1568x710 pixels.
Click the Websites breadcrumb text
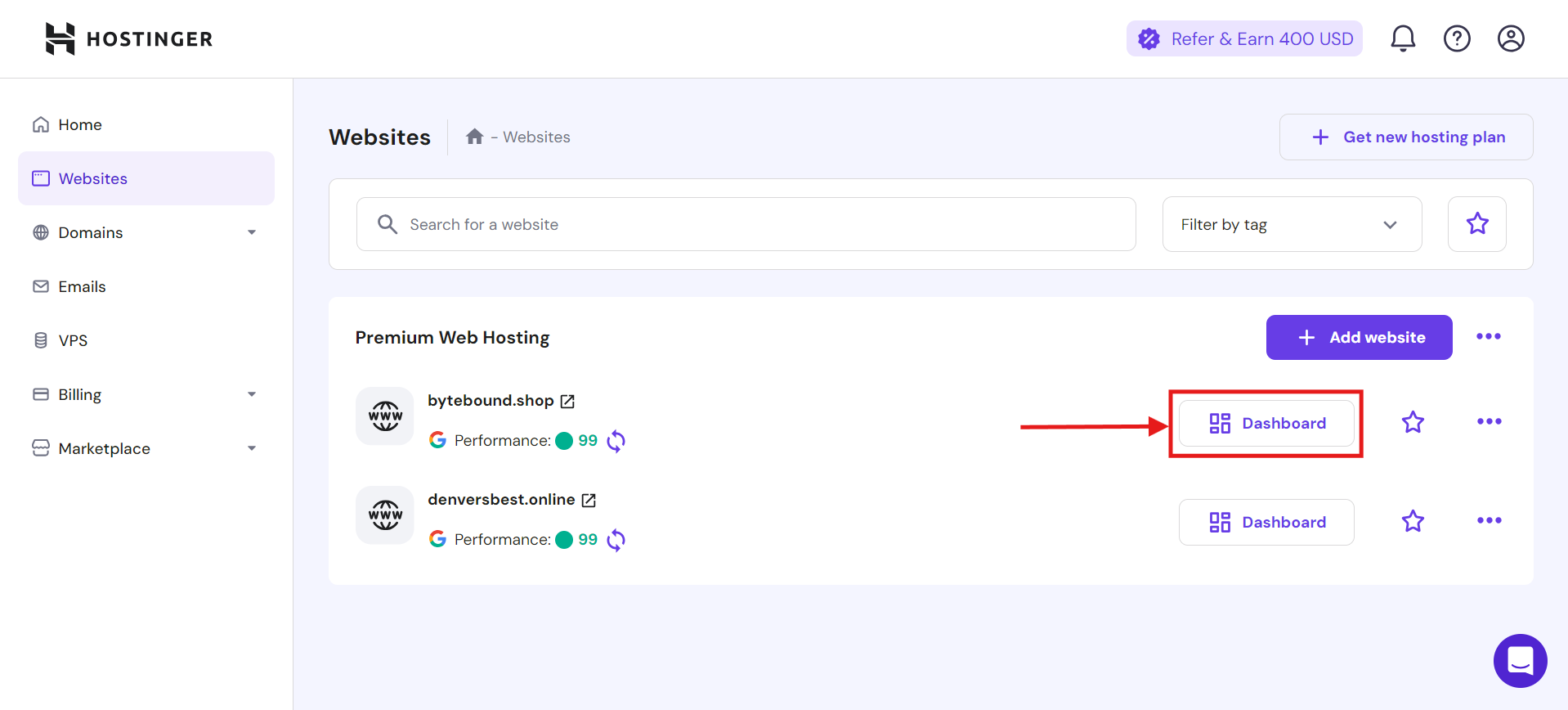[x=536, y=137]
